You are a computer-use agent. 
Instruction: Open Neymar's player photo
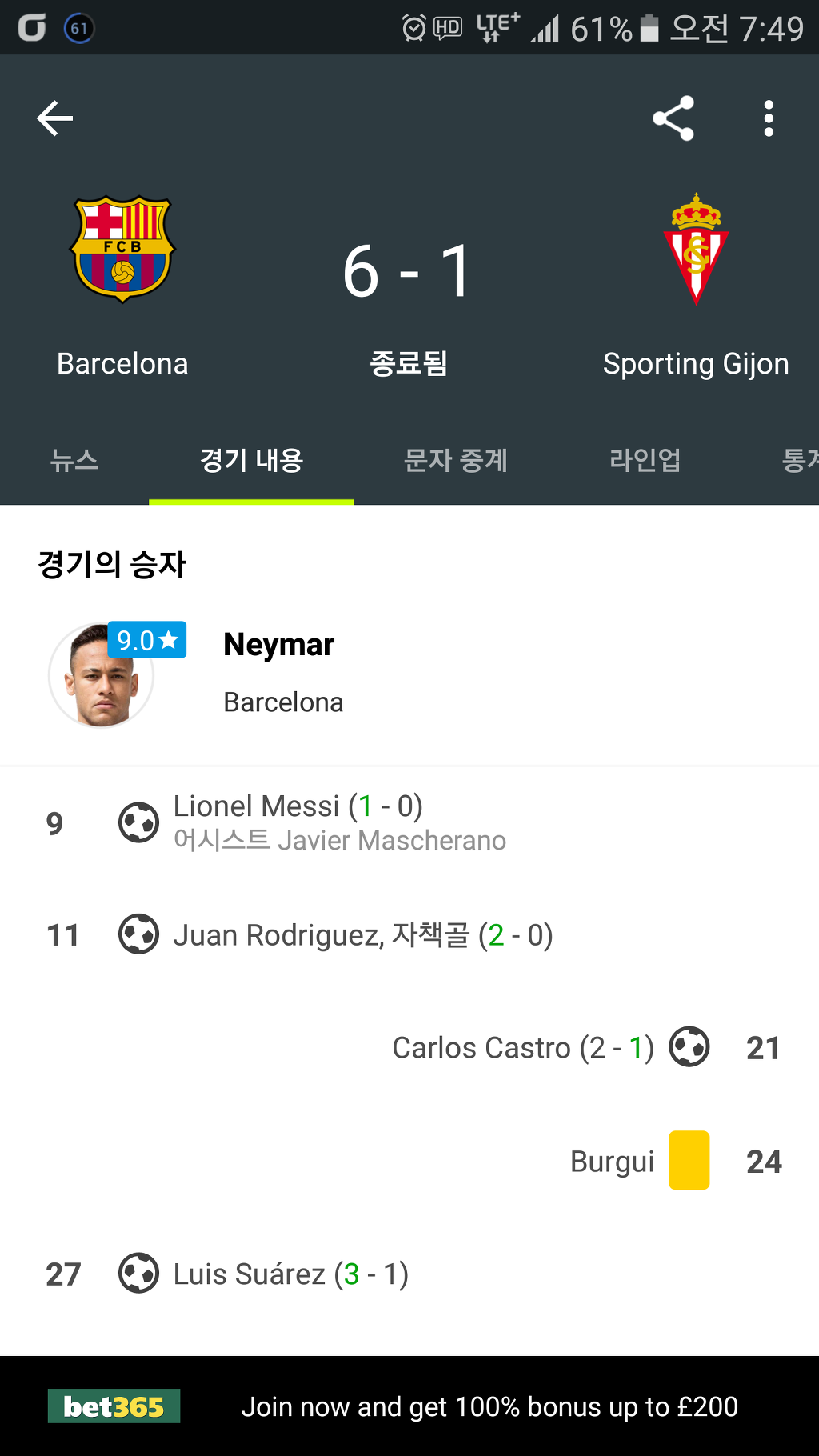click(101, 676)
